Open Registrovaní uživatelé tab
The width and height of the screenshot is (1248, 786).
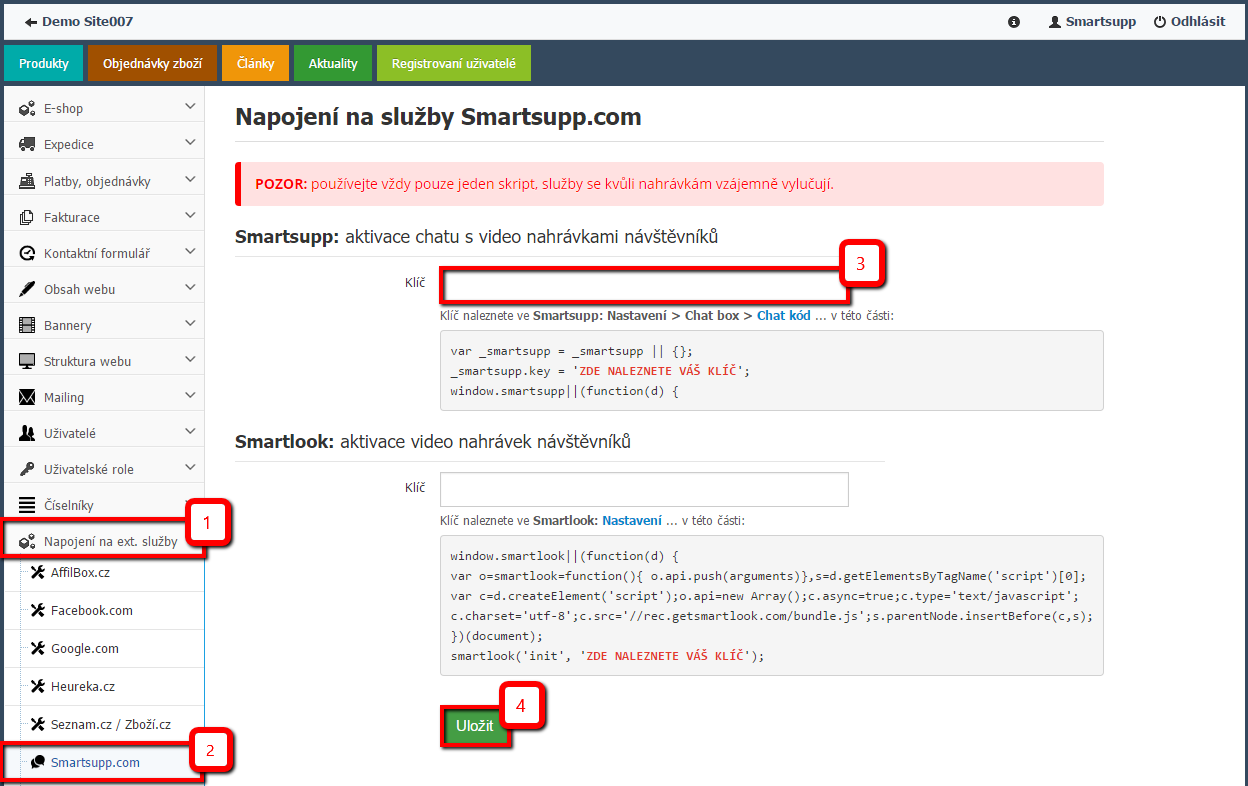[454, 63]
